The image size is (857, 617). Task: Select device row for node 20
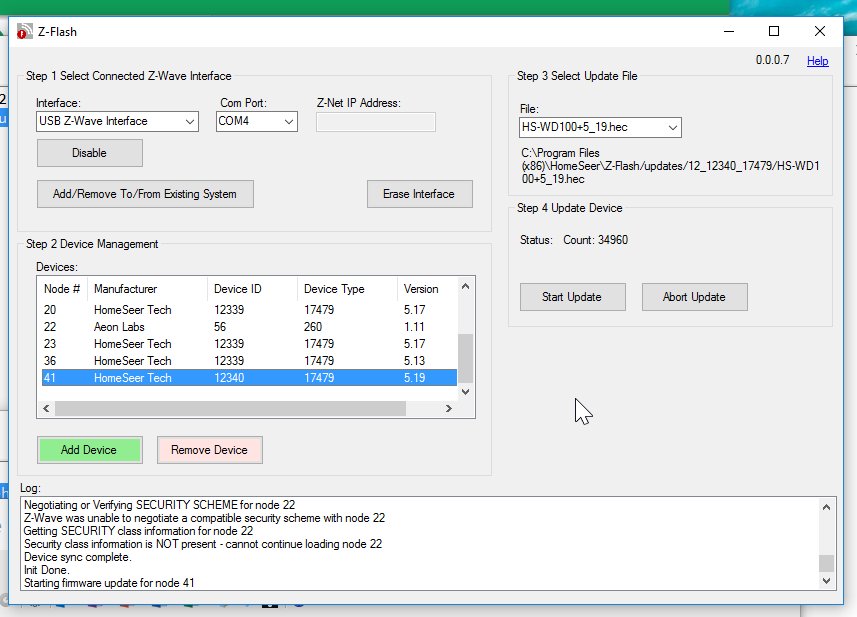[x=249, y=310]
